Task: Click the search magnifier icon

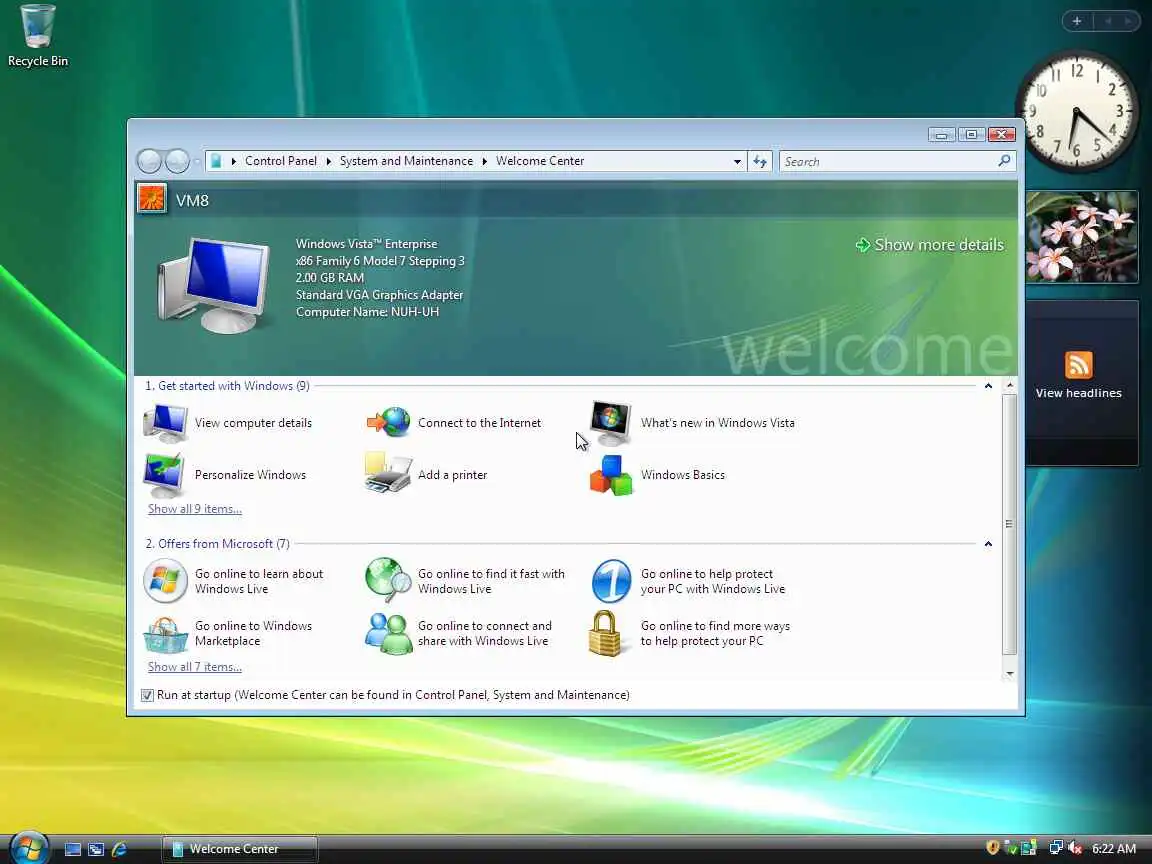Action: [1004, 161]
